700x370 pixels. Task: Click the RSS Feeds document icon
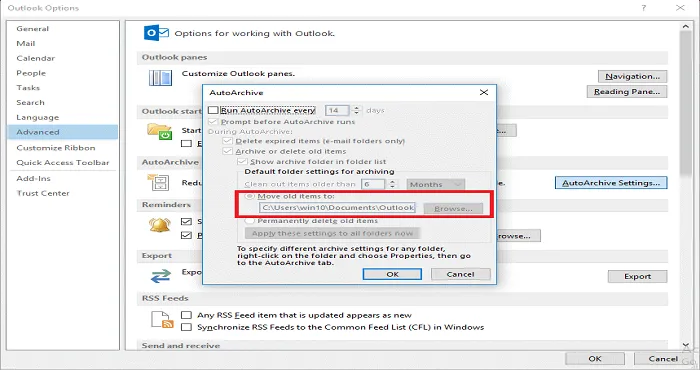coord(162,320)
